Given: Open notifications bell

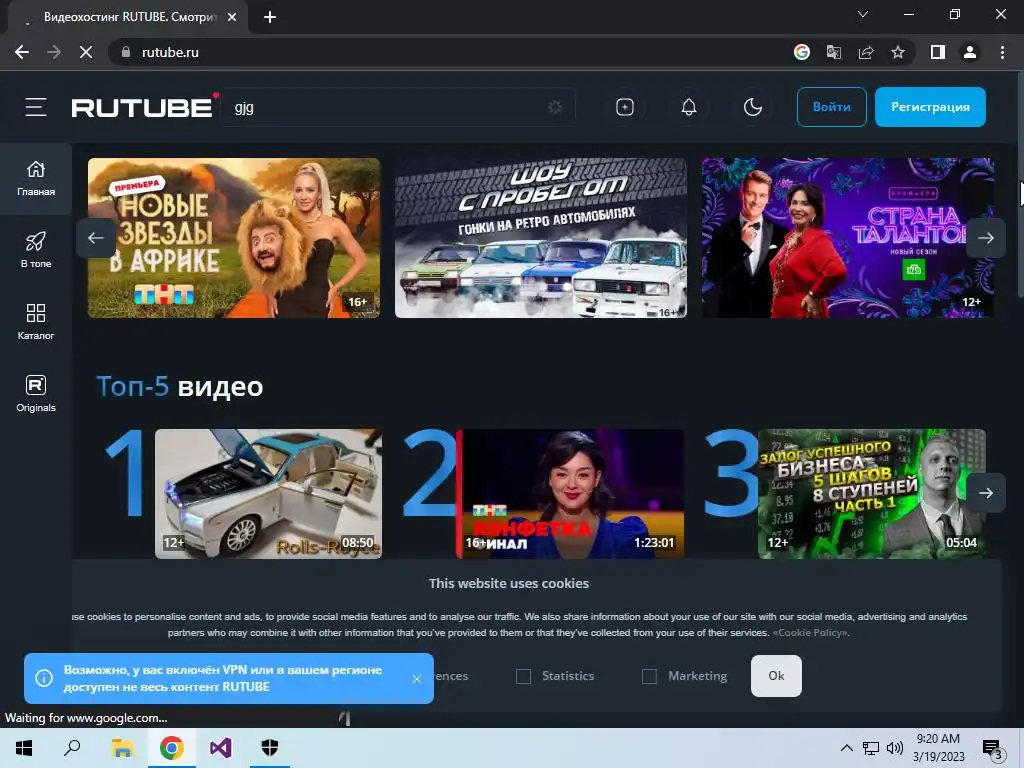Looking at the screenshot, I should tap(688, 107).
